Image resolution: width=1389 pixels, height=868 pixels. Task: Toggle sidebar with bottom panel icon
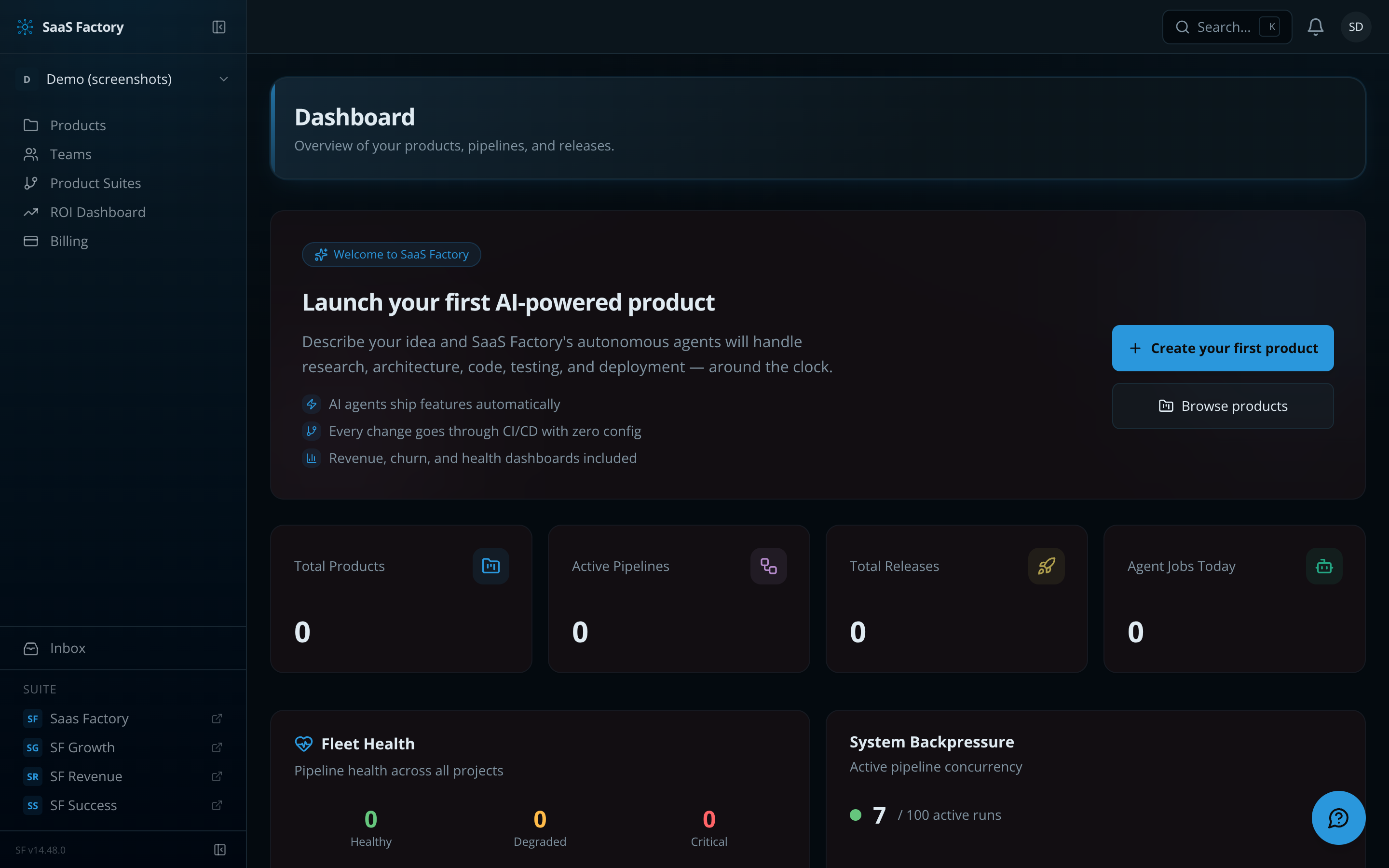(220, 850)
